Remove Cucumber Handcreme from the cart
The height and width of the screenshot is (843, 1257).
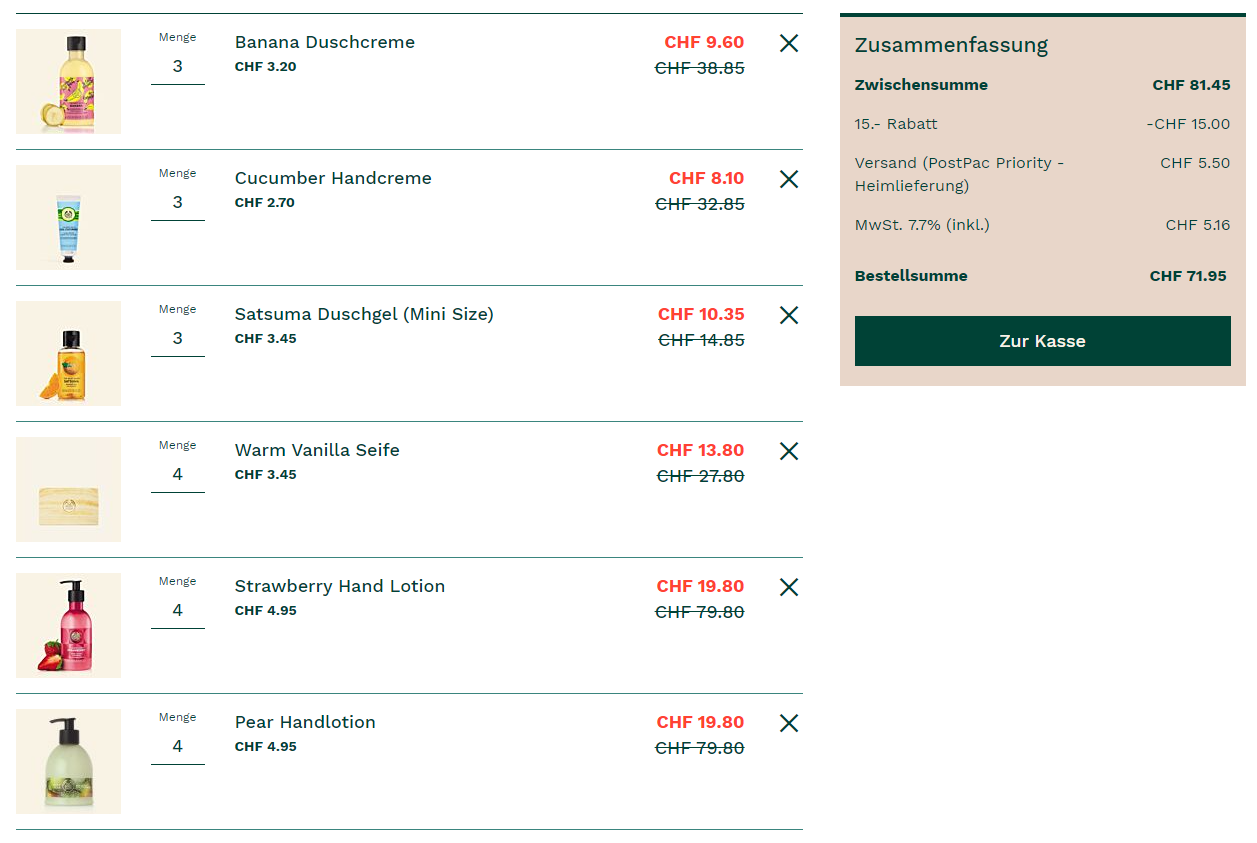click(x=789, y=179)
